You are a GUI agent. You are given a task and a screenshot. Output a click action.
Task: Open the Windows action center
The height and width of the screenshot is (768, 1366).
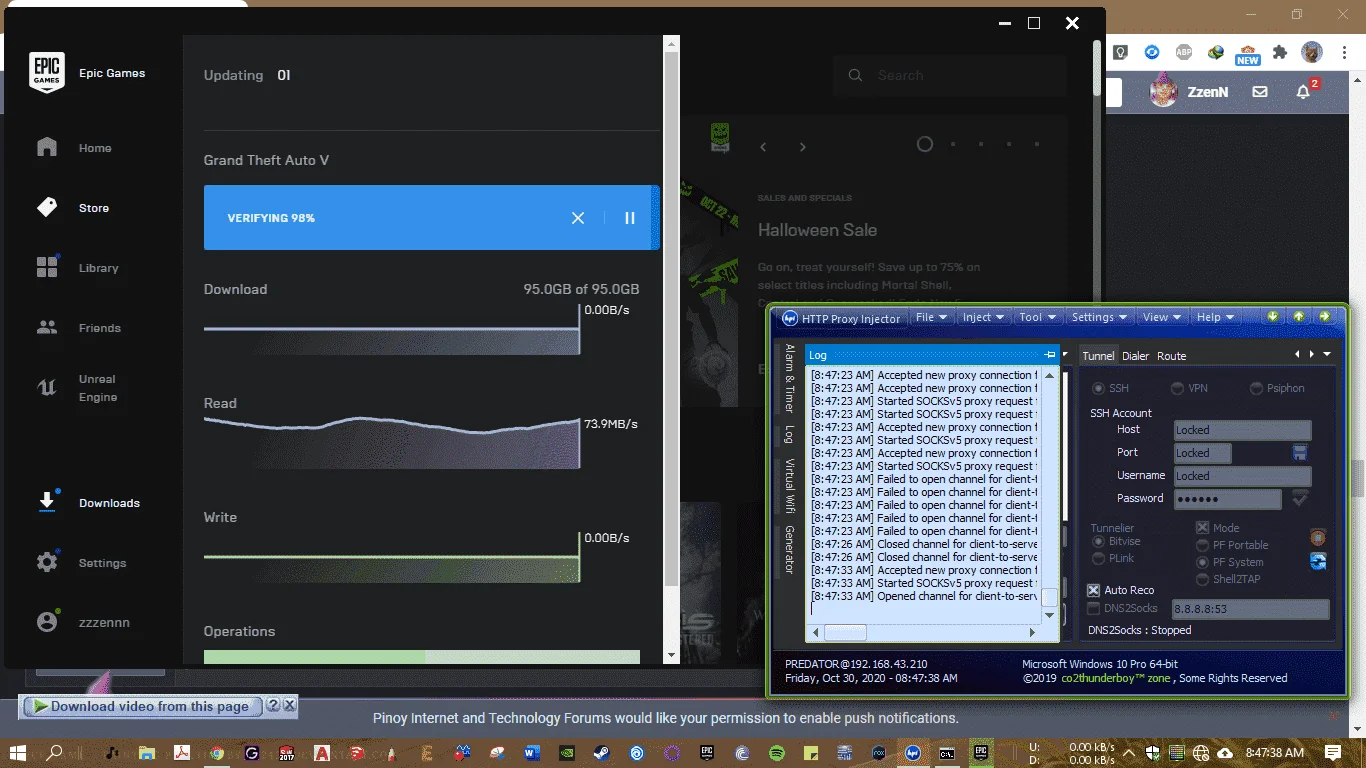tap(1333, 752)
